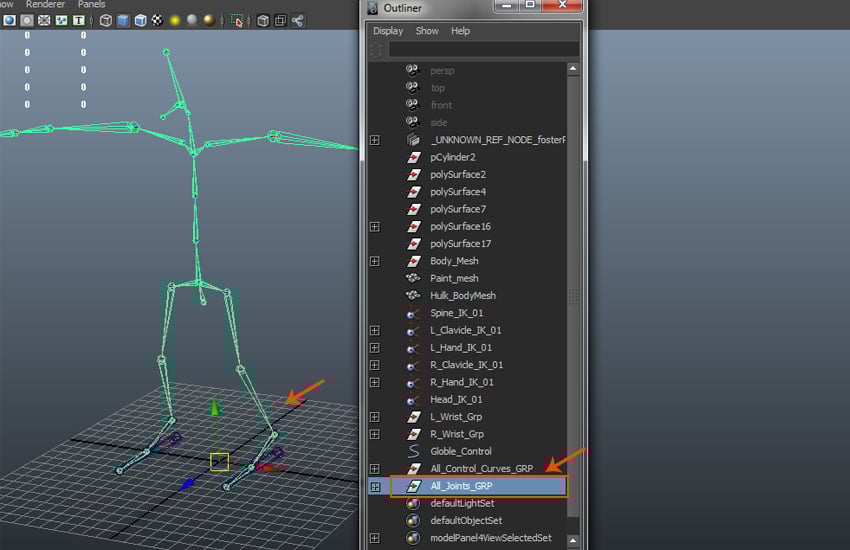
Task: Click the persp camera icon in Outliner
Action: (412, 71)
